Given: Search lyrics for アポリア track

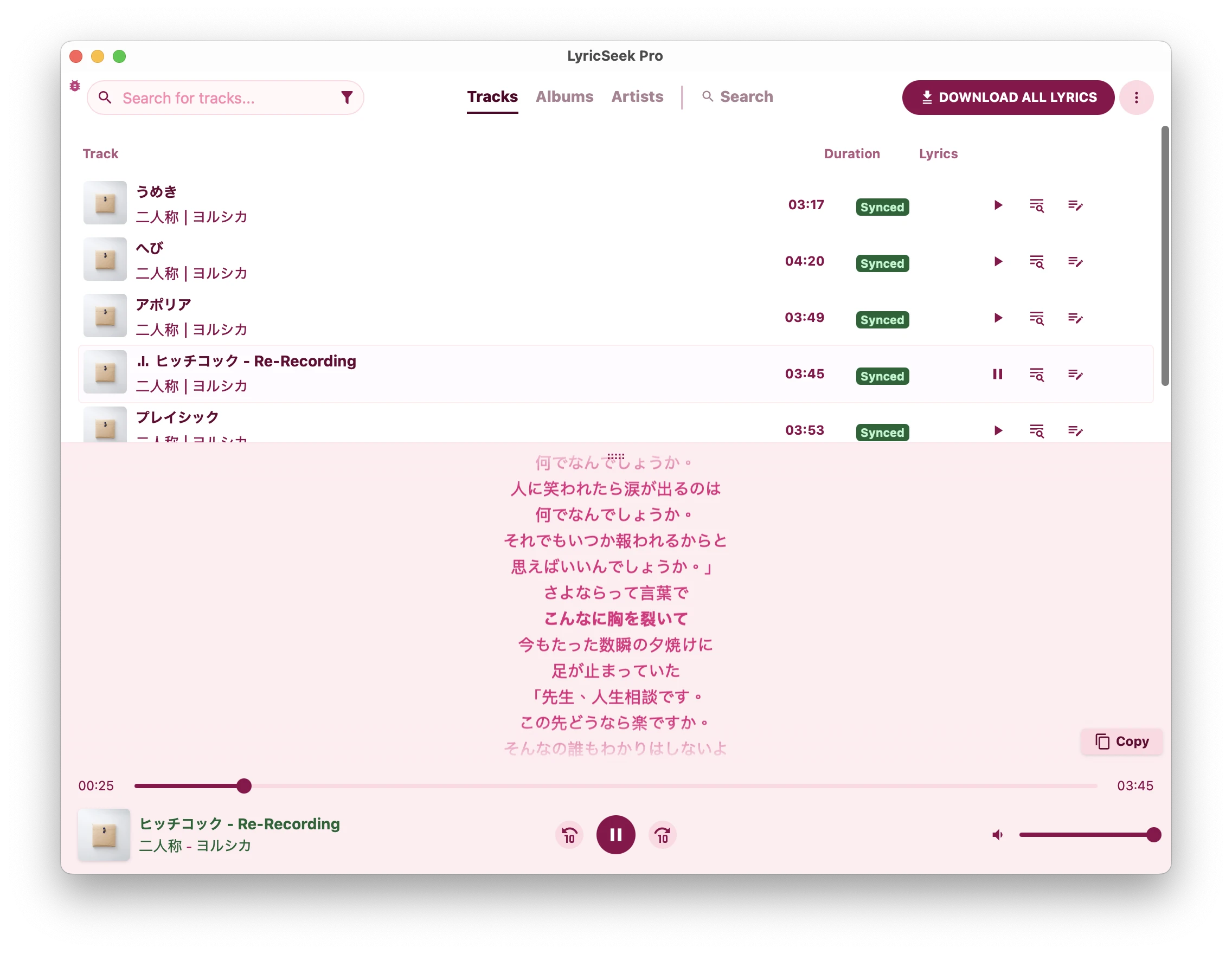Looking at the screenshot, I should [1037, 318].
